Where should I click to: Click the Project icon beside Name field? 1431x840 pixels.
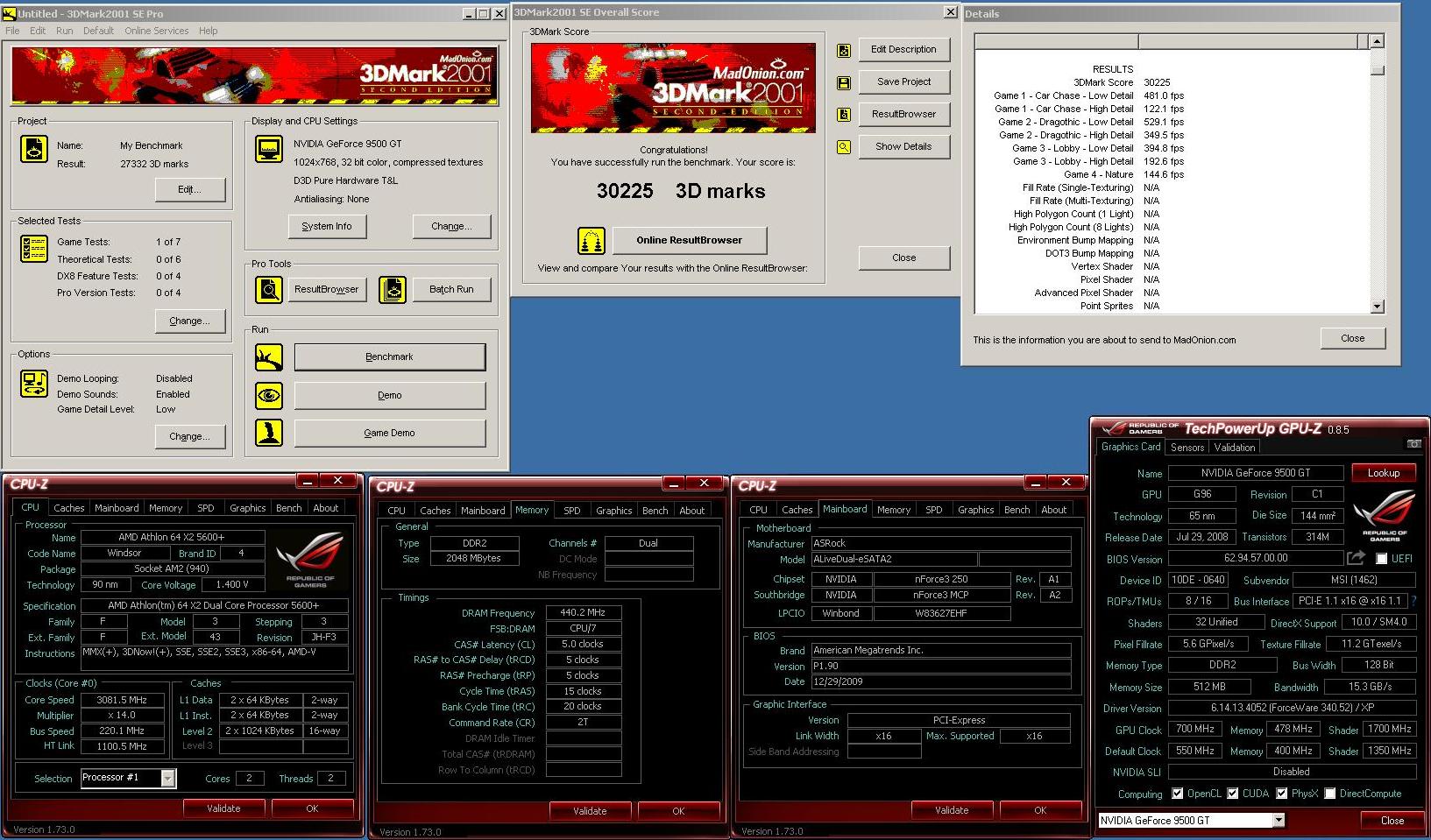click(x=34, y=149)
